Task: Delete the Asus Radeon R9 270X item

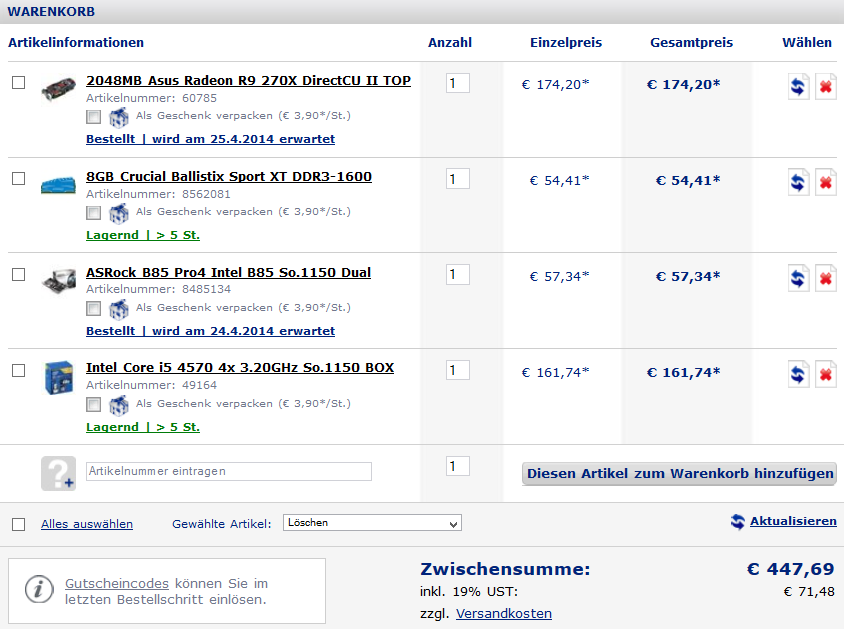Action: 826,86
